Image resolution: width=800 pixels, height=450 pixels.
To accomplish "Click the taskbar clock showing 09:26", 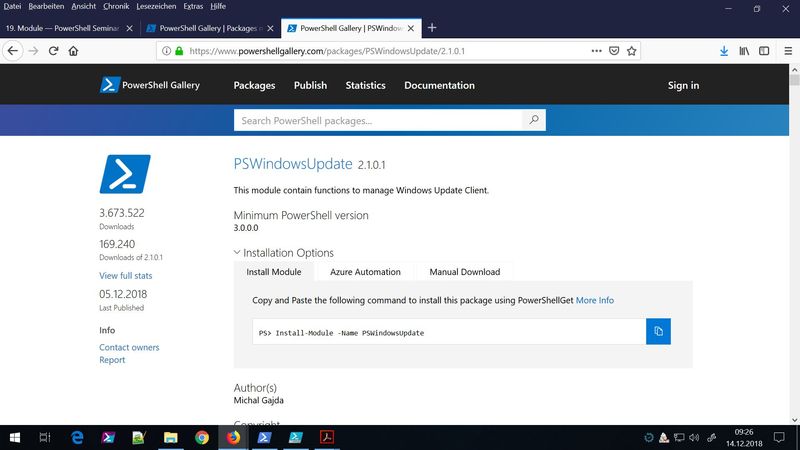I will click(x=744, y=438).
